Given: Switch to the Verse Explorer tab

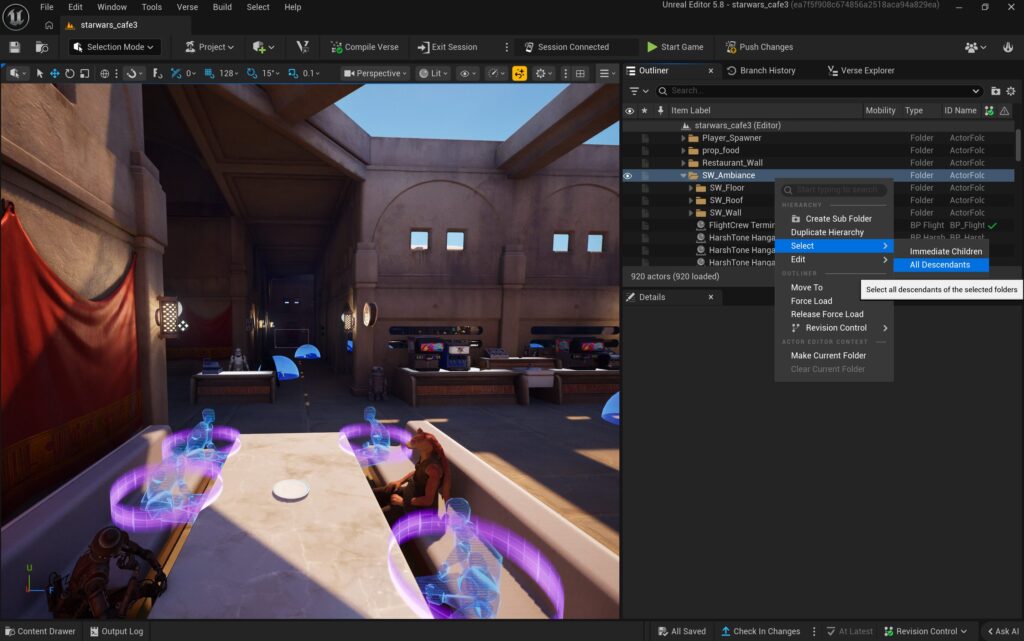Looking at the screenshot, I should coord(860,71).
